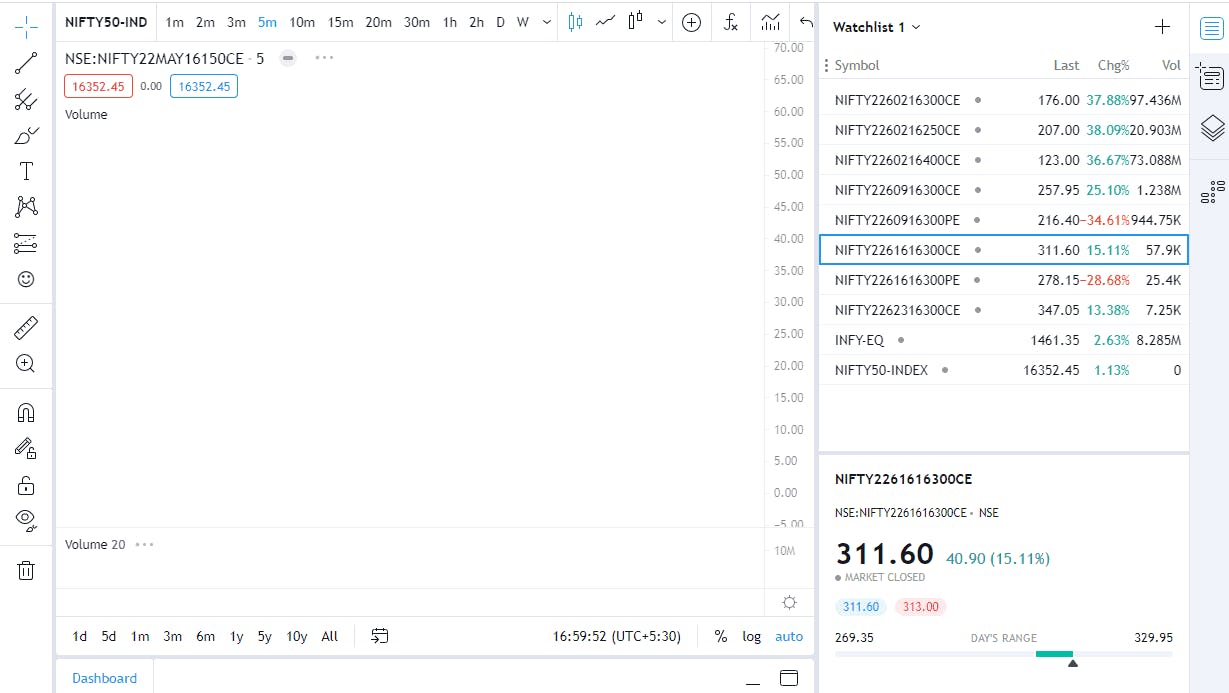Open go to date picker
1229x693 pixels.
point(379,636)
